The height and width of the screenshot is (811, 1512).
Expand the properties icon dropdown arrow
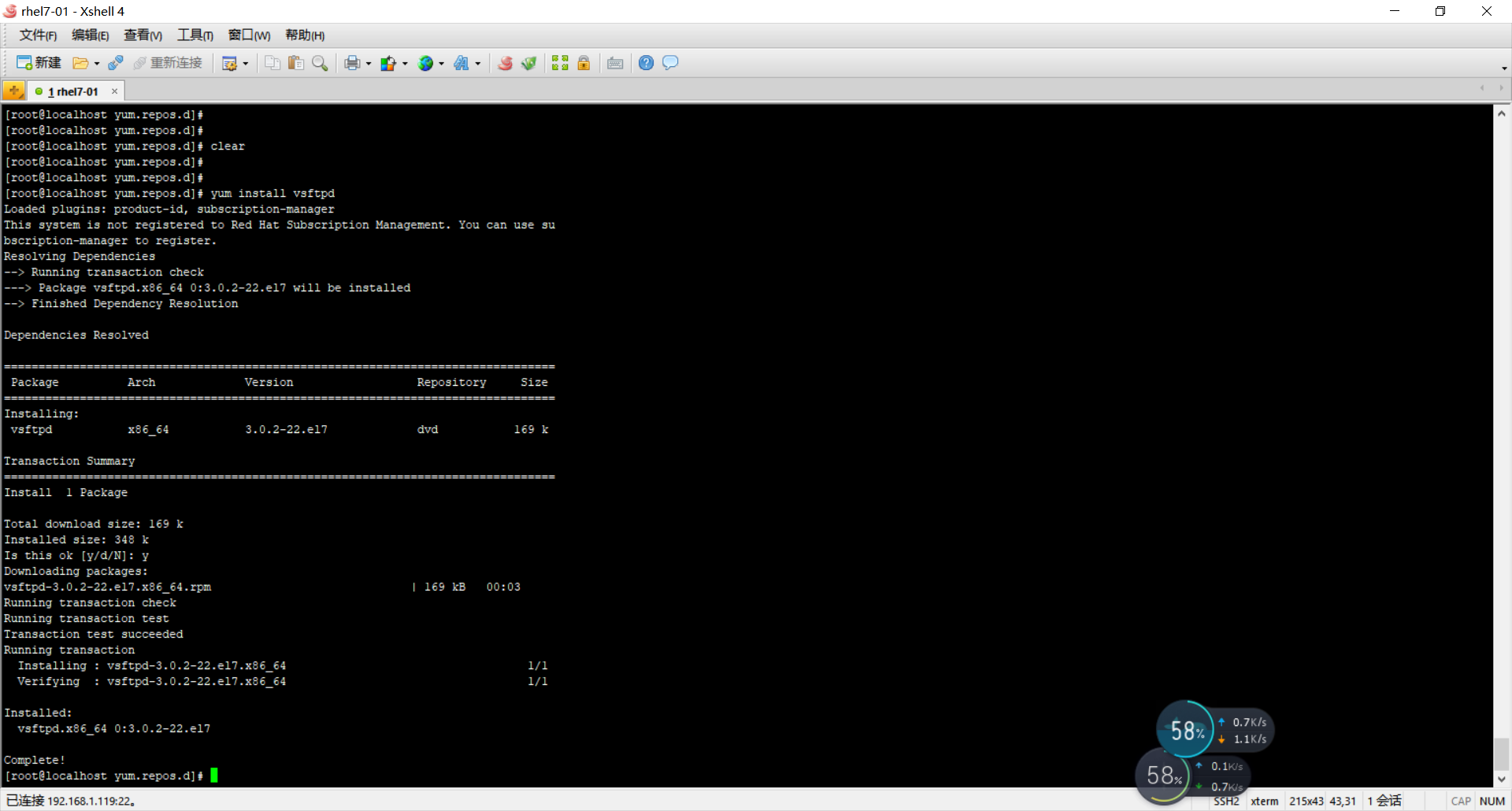246,64
